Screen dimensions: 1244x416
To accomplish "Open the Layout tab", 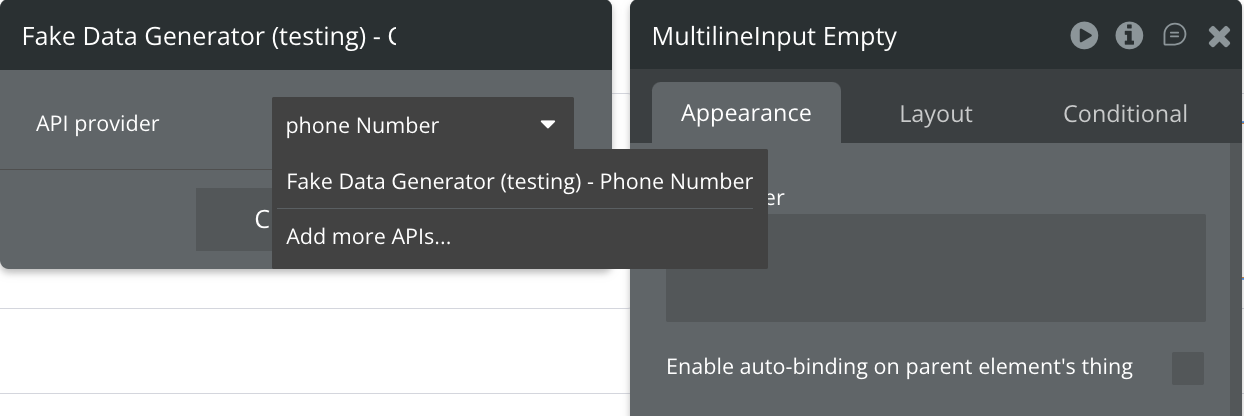I will point(936,114).
